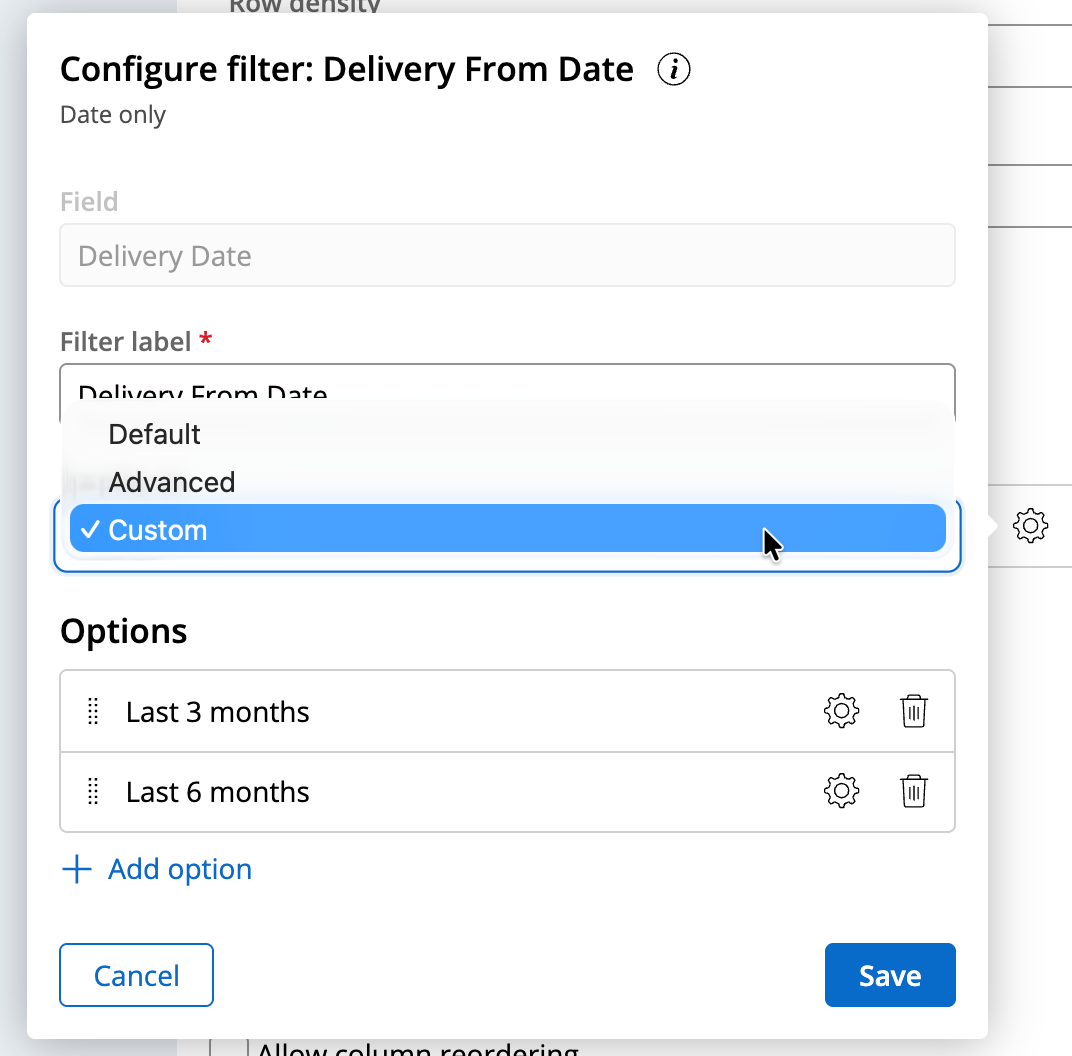Open settings gear for Last 6 months

point(841,791)
